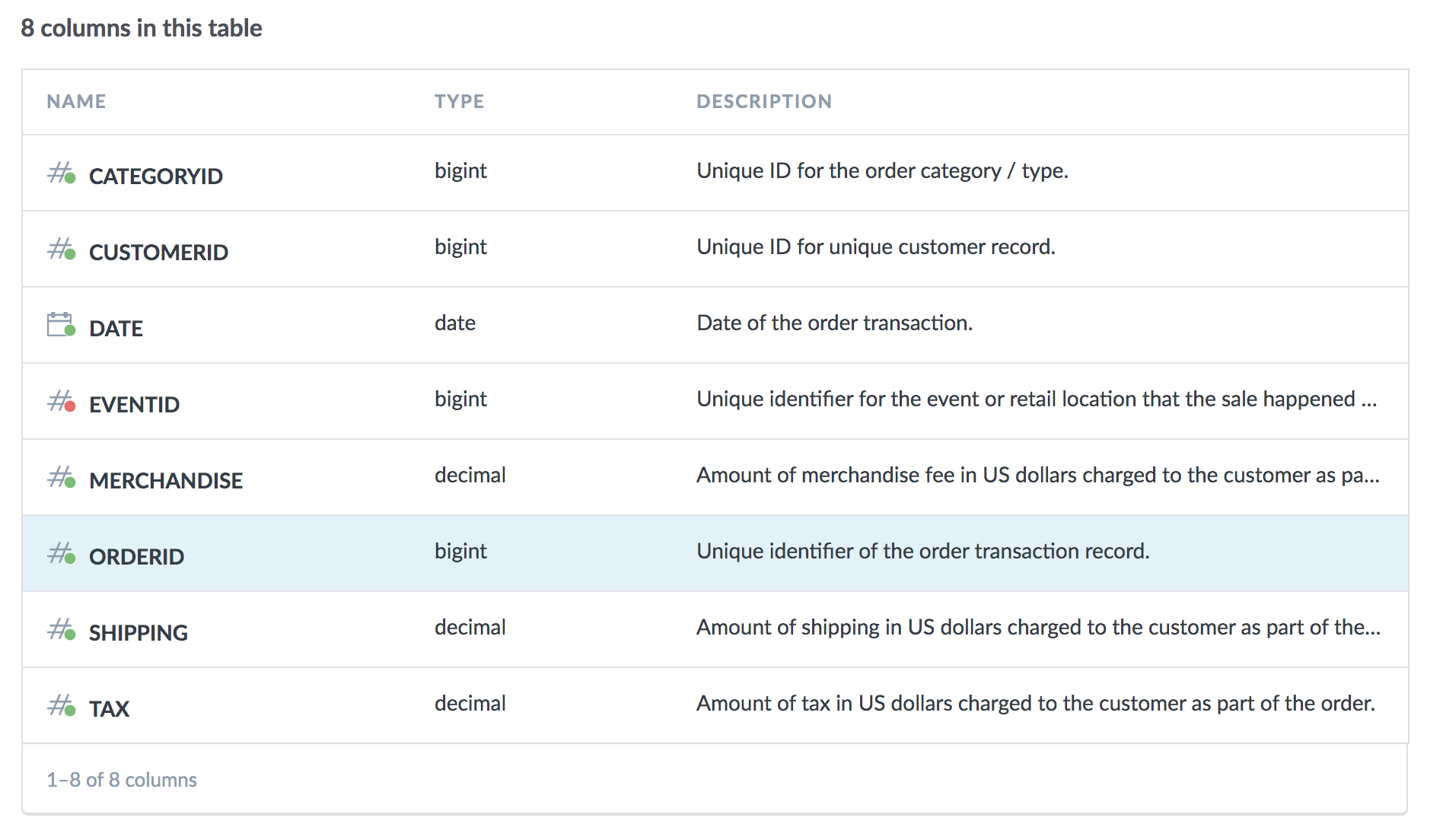Image resolution: width=1443 pixels, height=840 pixels.
Task: Click the truncated merchandise fee description
Action: (x=1038, y=476)
